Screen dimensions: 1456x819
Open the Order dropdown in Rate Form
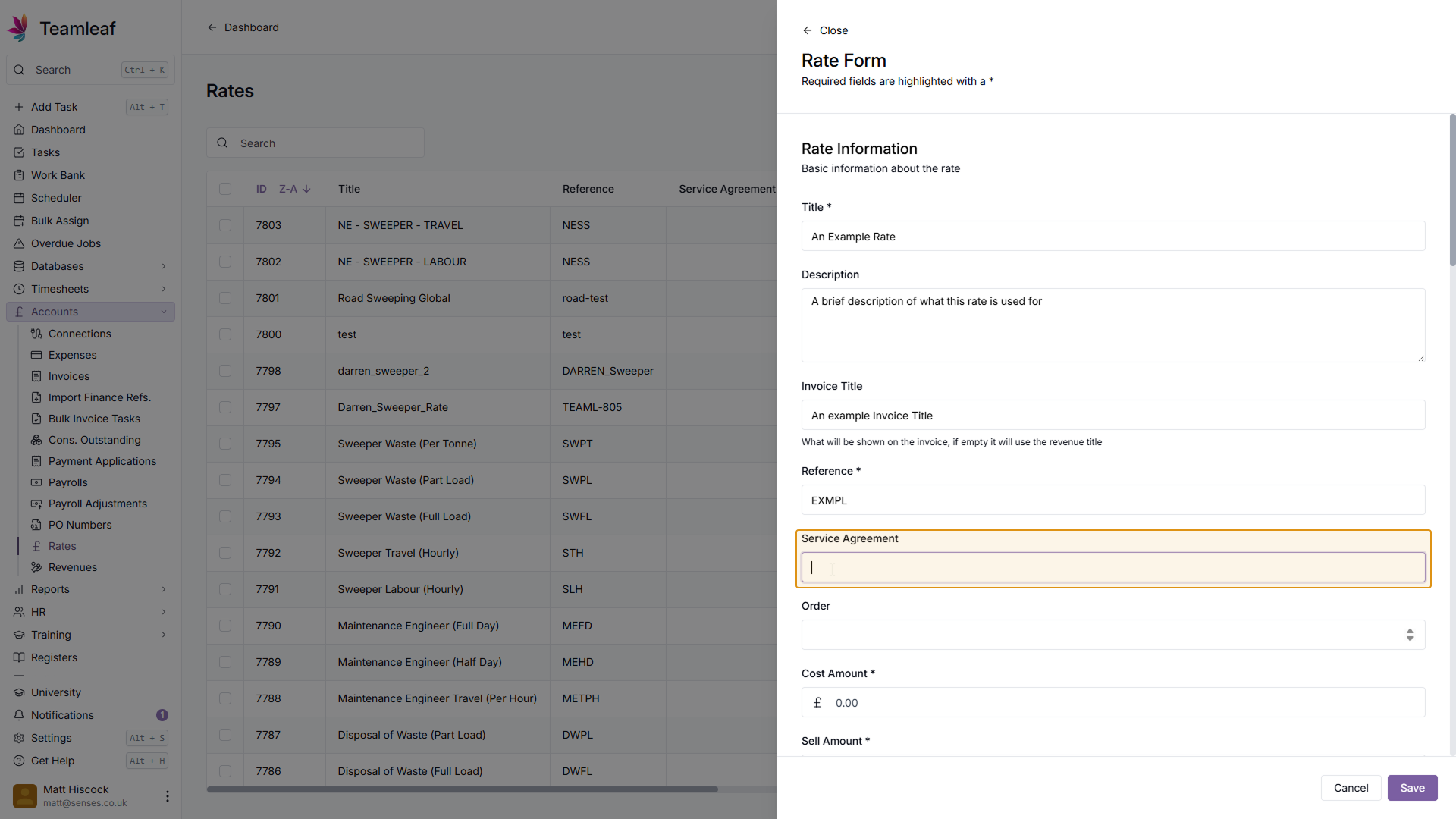pyautogui.click(x=1112, y=635)
